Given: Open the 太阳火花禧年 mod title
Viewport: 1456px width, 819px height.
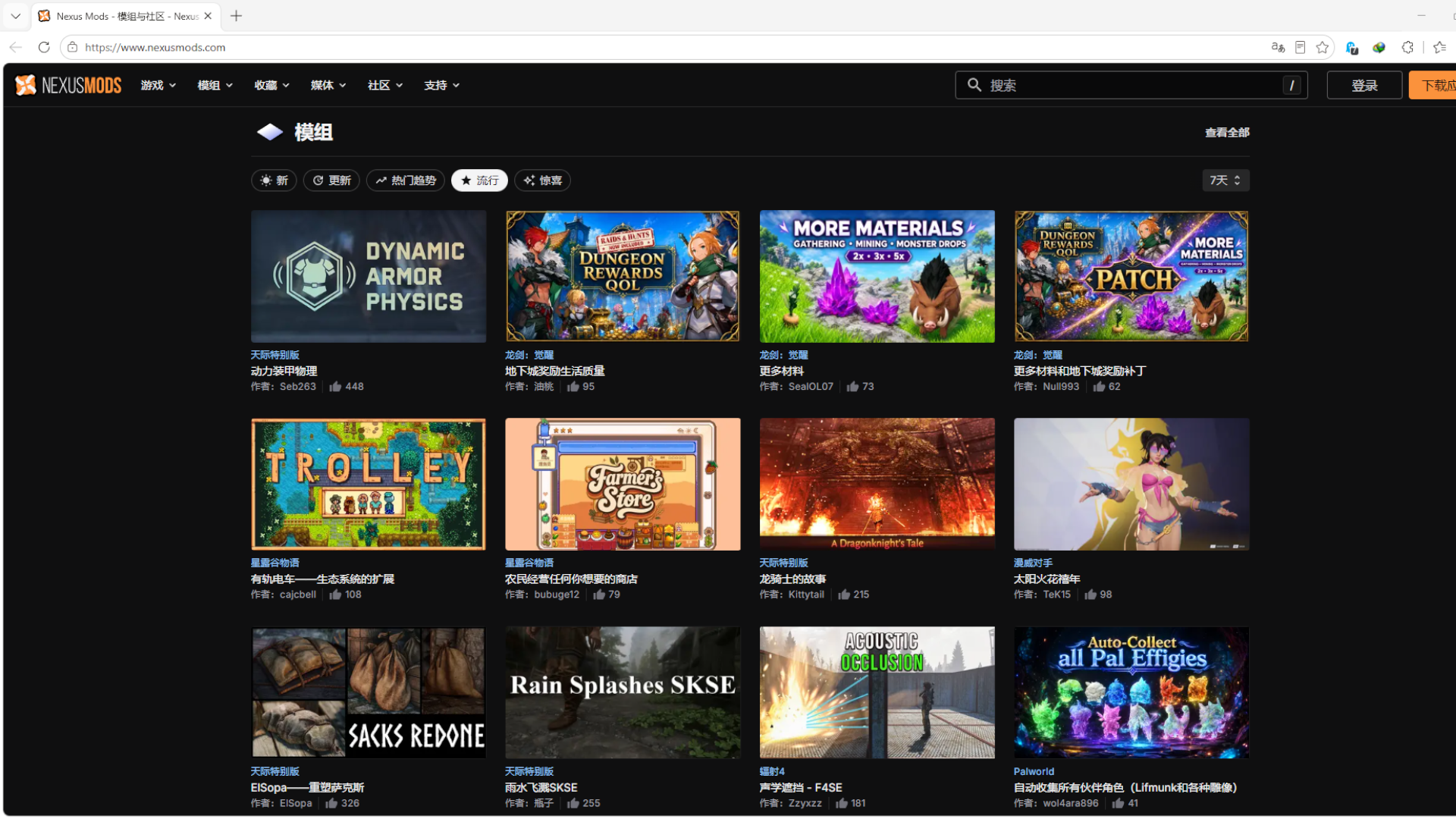Looking at the screenshot, I should (1046, 579).
